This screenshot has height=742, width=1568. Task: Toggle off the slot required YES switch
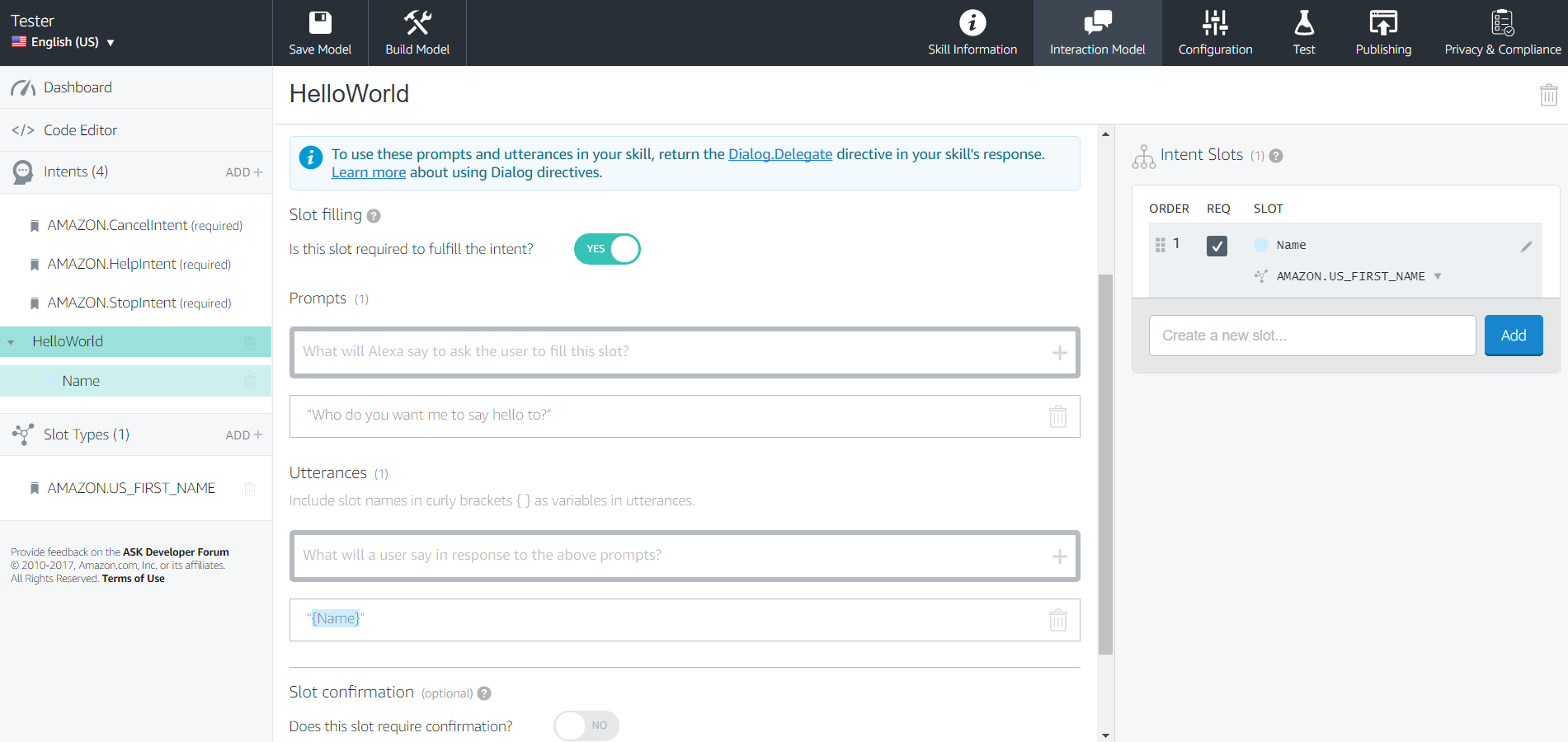pos(607,249)
